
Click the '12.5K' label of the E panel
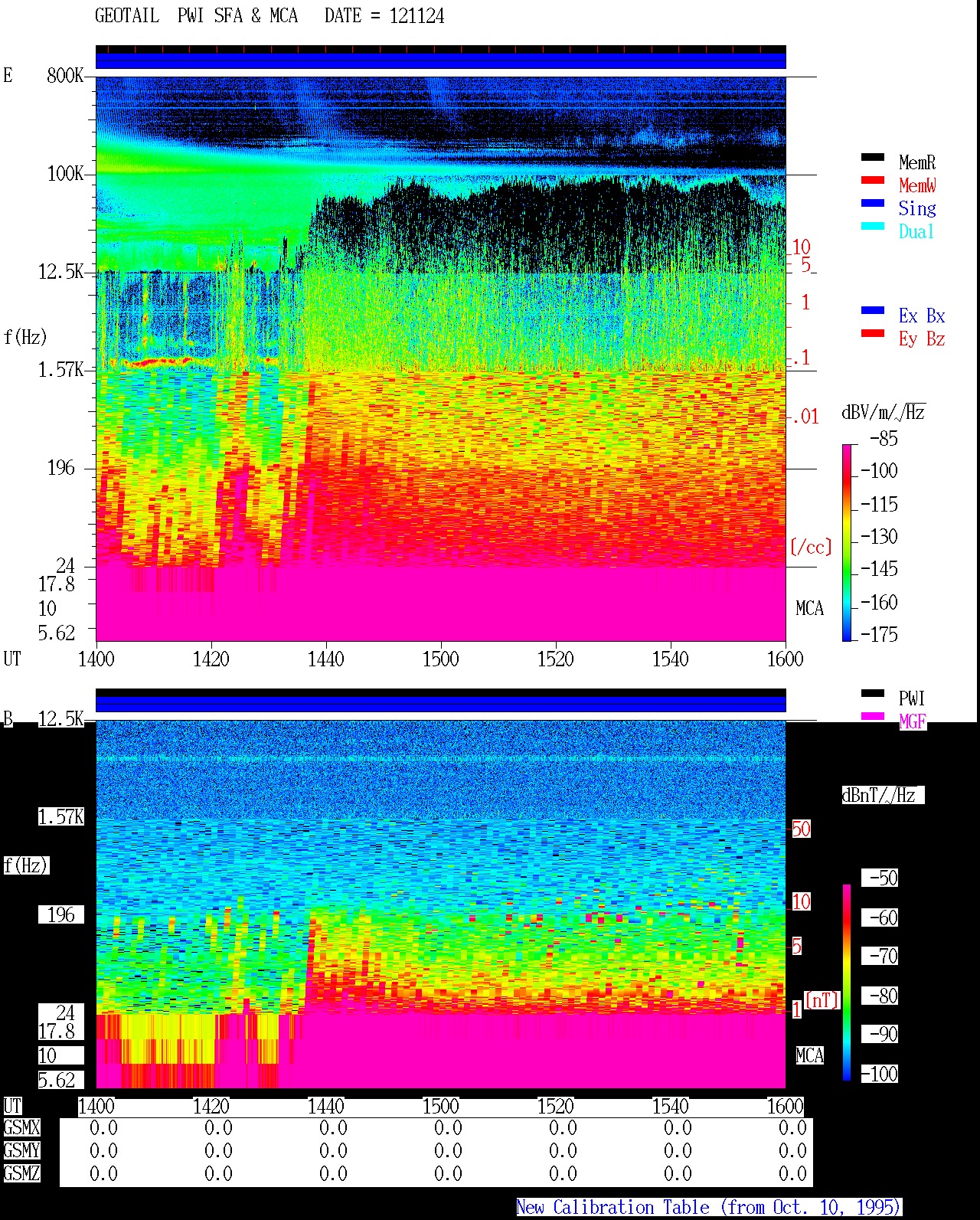(x=60, y=271)
